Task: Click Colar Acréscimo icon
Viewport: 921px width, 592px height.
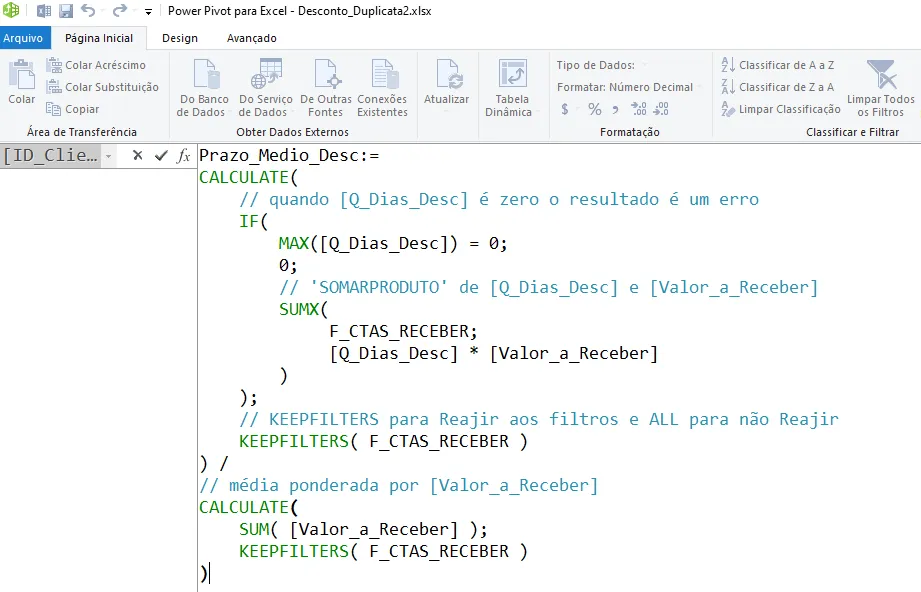Action: tap(54, 65)
